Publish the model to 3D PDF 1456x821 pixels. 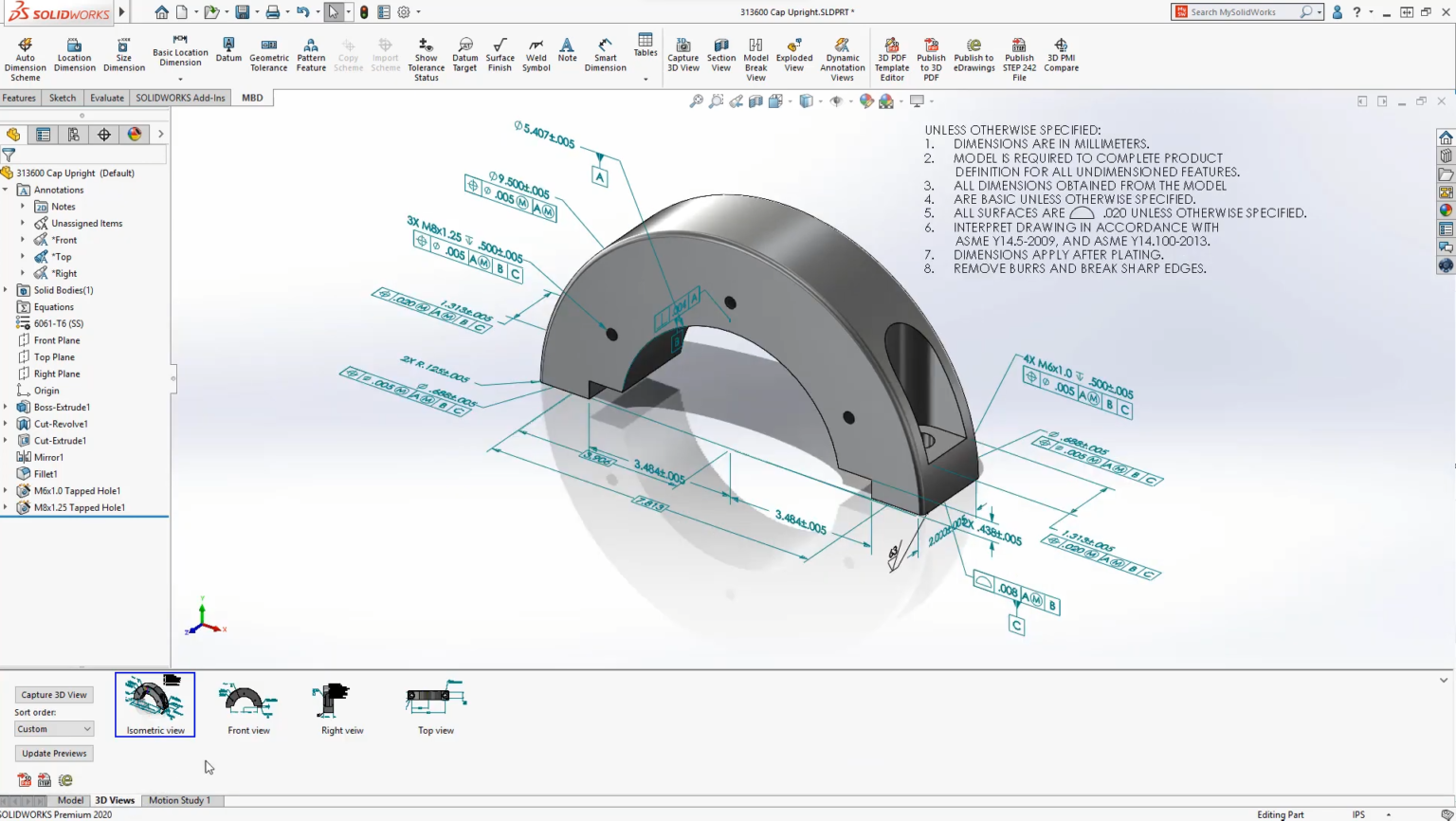(931, 55)
